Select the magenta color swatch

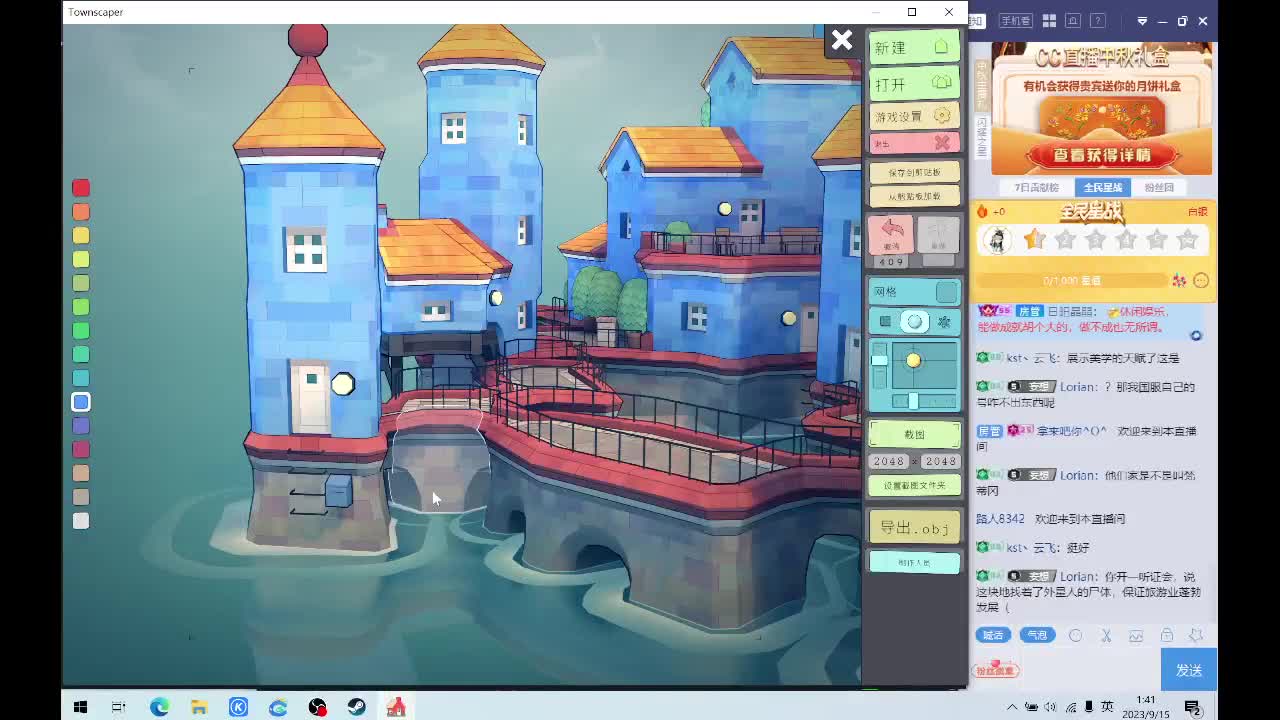pos(81,450)
